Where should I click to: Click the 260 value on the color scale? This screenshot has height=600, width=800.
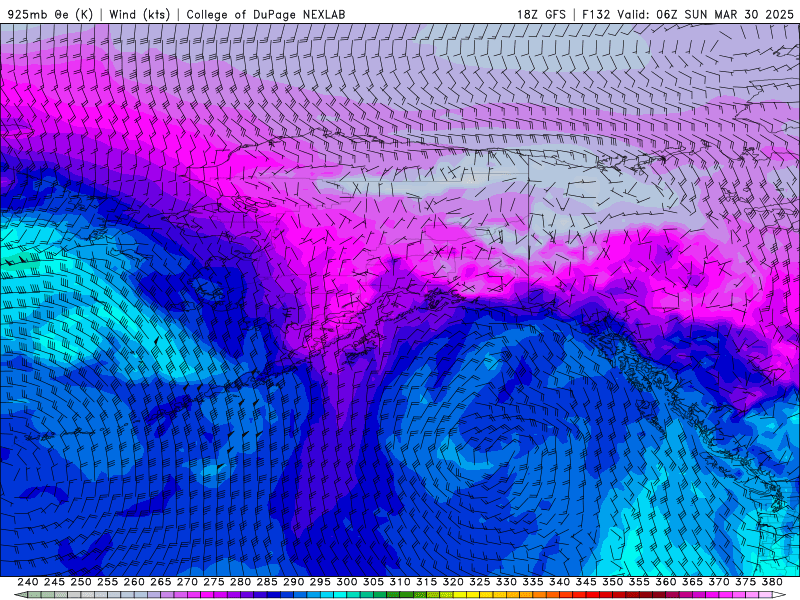(x=134, y=582)
